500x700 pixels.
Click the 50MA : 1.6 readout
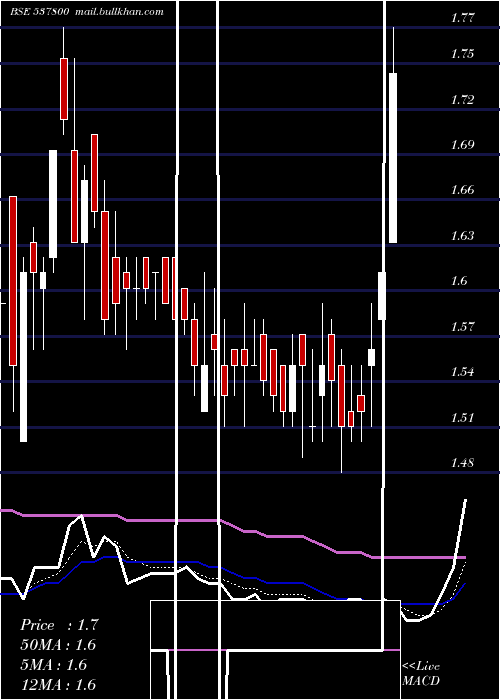point(58,645)
